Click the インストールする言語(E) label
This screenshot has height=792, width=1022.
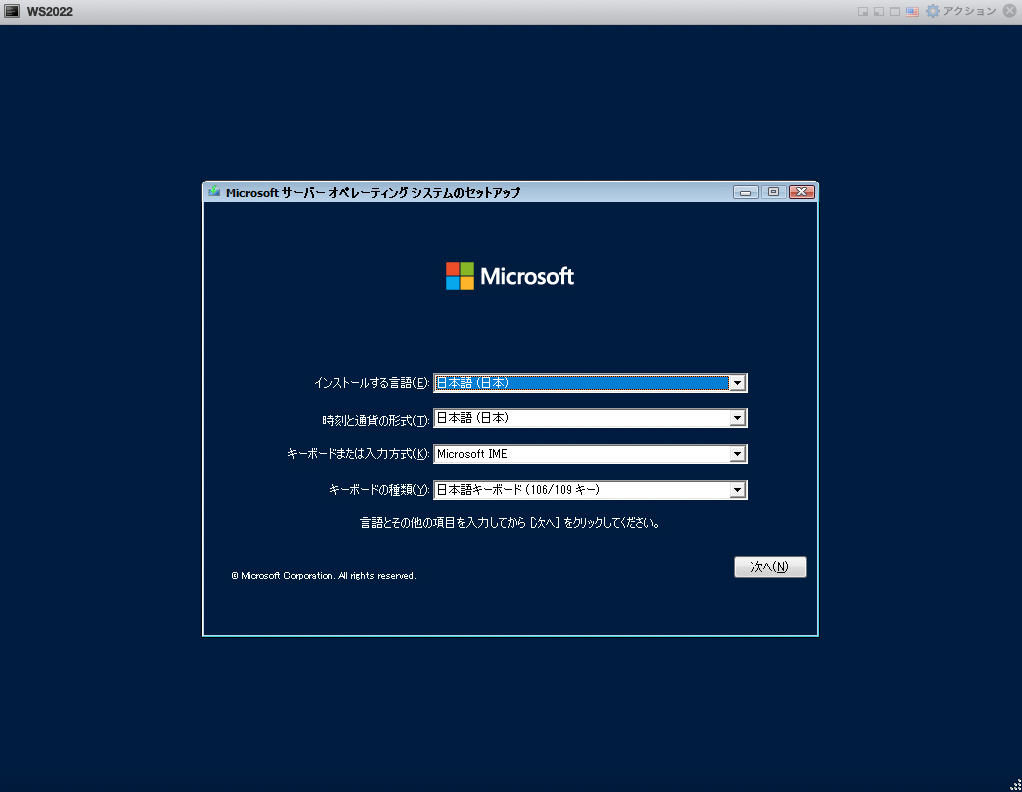point(372,383)
